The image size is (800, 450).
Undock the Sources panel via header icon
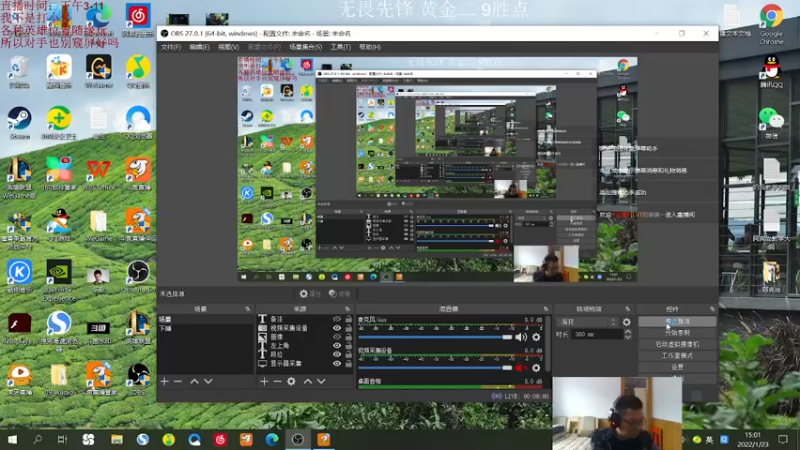[347, 309]
